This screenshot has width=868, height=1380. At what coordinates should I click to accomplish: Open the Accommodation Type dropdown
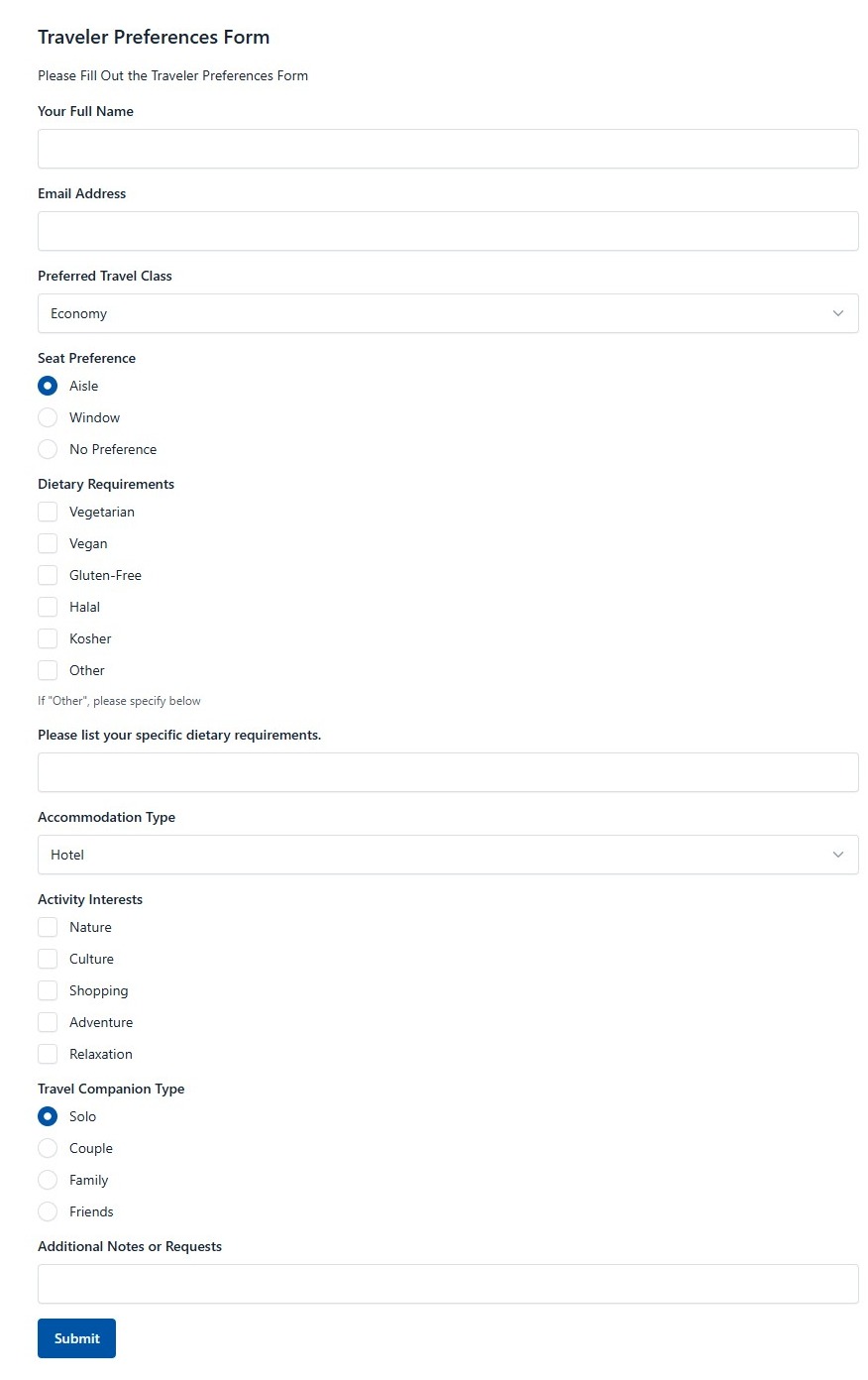coord(448,855)
